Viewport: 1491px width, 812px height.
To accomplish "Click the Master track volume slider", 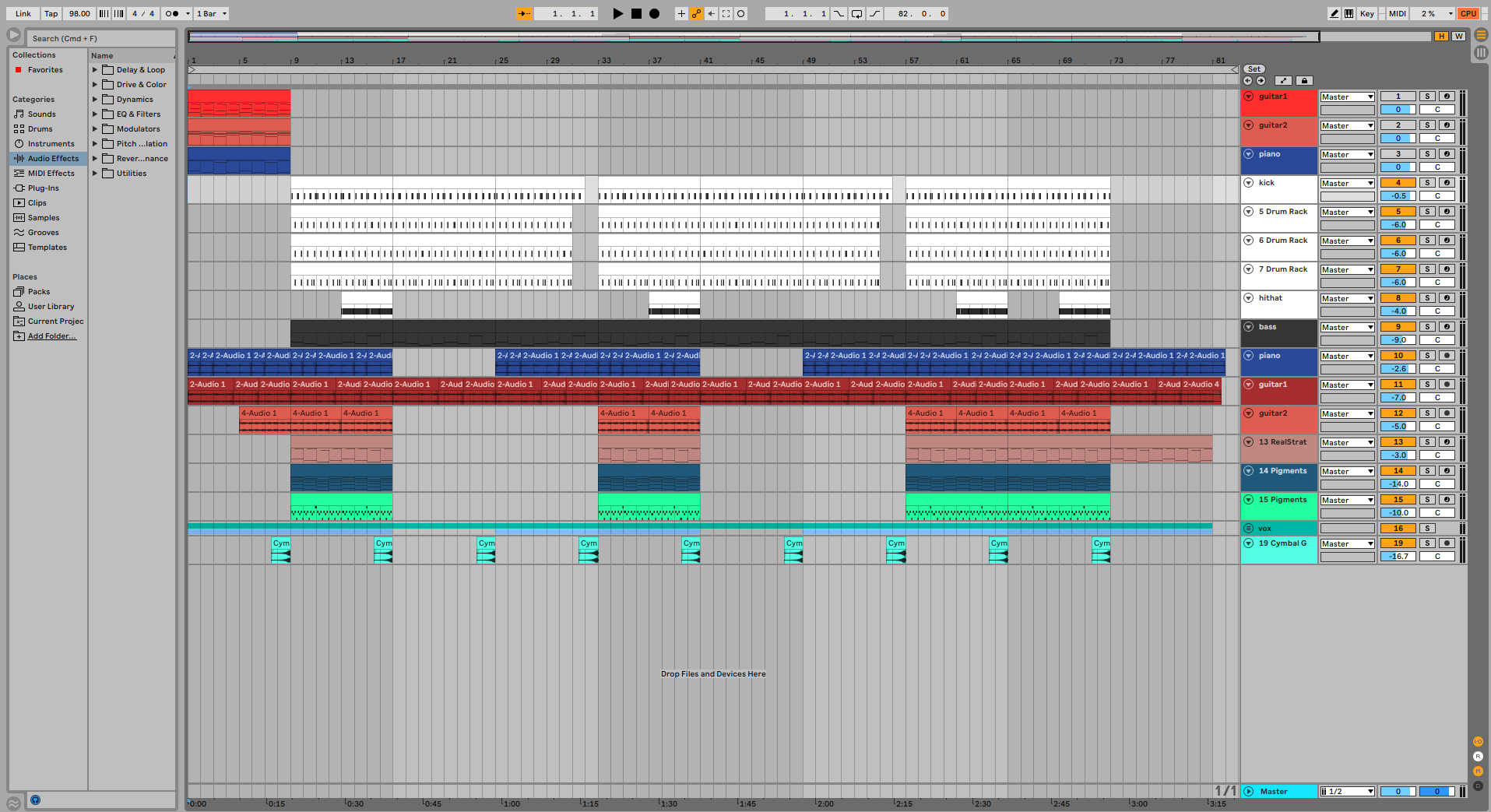I will coord(1398,791).
